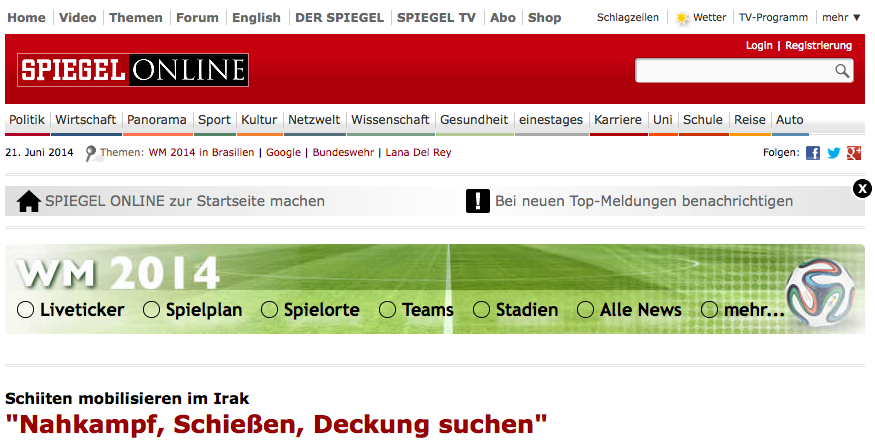Open Shop in top menu
Viewport: 875px width, 441px height.
[x=544, y=18]
